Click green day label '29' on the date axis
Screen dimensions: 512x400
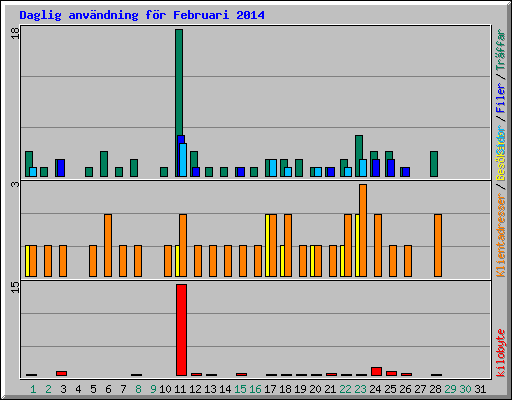coord(450,389)
